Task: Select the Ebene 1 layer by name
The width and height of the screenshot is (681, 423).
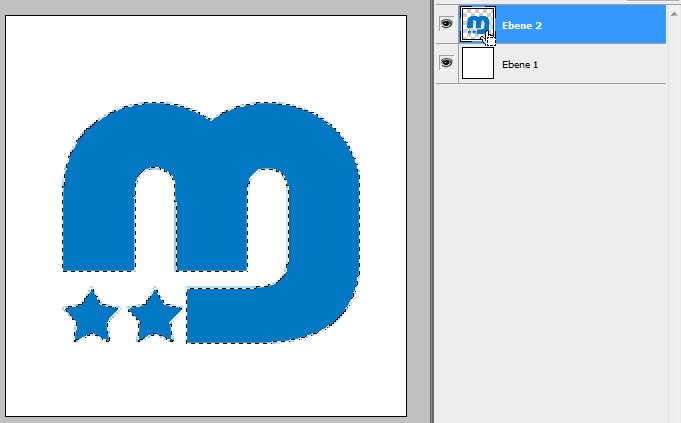Action: click(520, 64)
